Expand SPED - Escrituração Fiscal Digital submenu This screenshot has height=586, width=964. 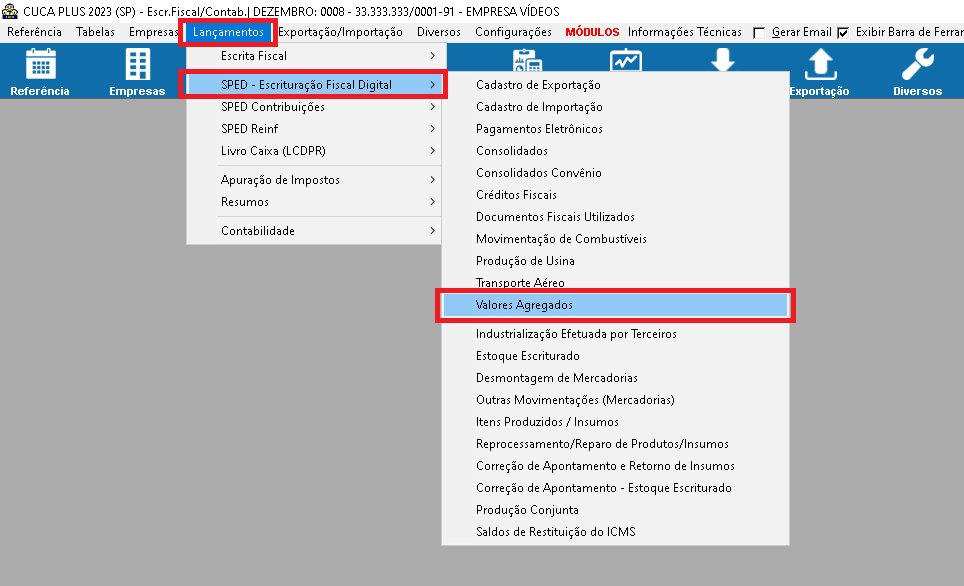point(314,85)
